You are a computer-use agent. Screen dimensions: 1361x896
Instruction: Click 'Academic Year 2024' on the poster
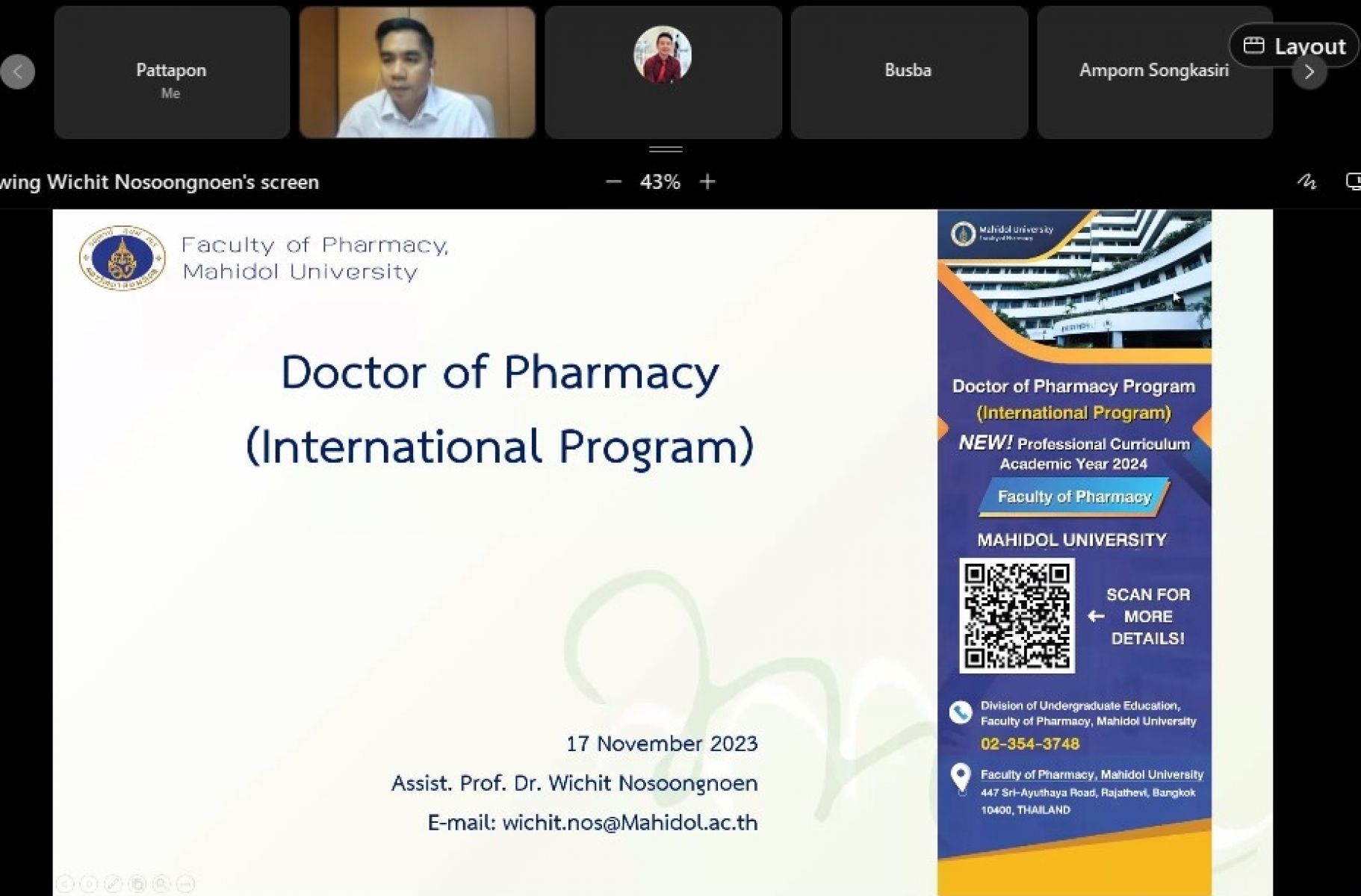click(x=1073, y=464)
